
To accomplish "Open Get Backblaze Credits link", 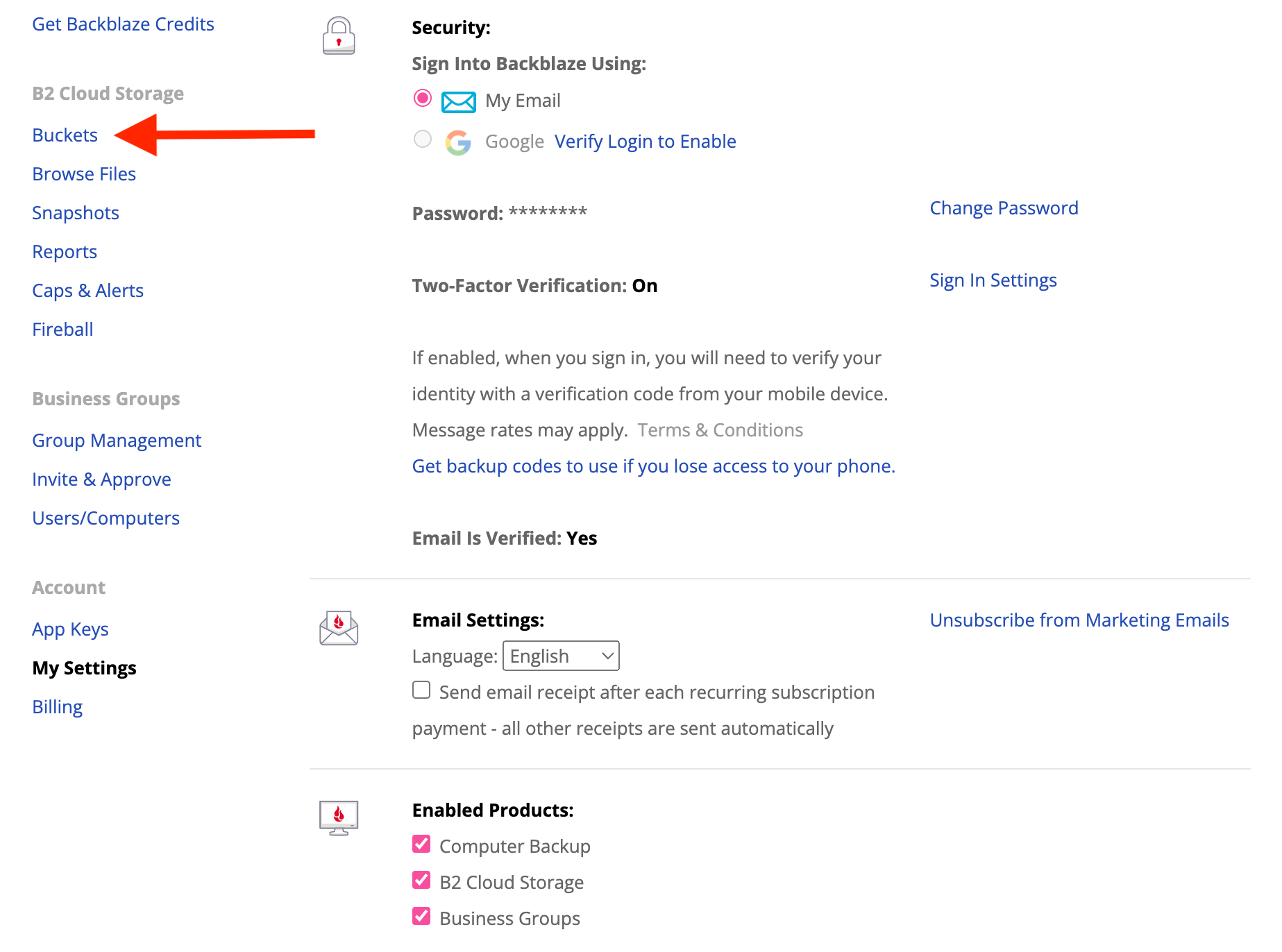I will coord(123,24).
